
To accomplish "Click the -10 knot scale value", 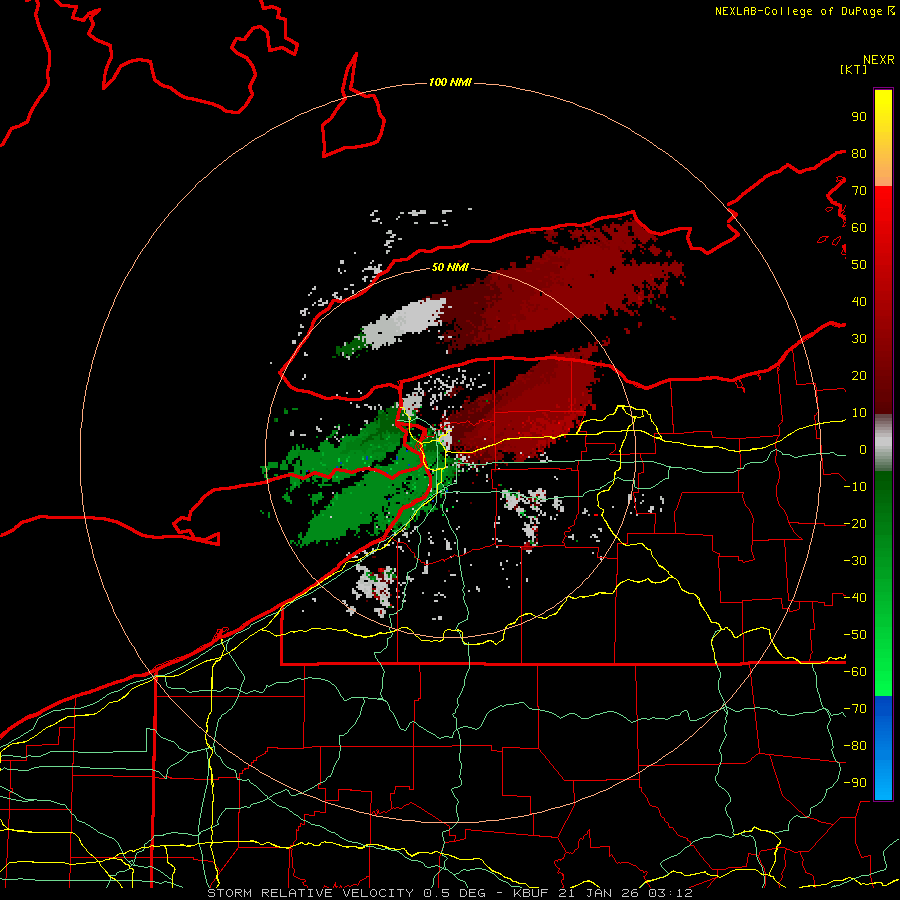I will click(x=855, y=487).
